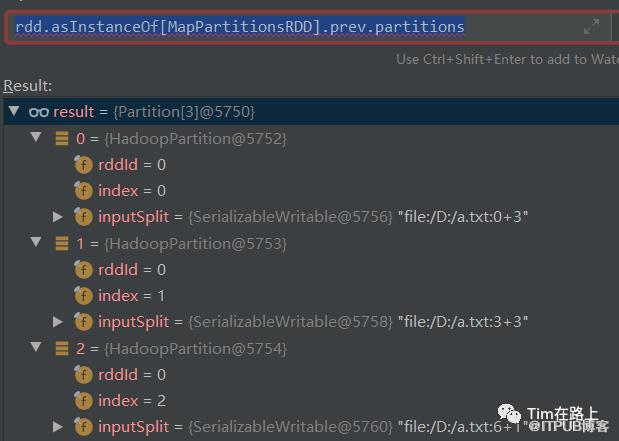
Task: Collapse the HadoopPartition@5754 node arrow
Action: (x=37, y=348)
